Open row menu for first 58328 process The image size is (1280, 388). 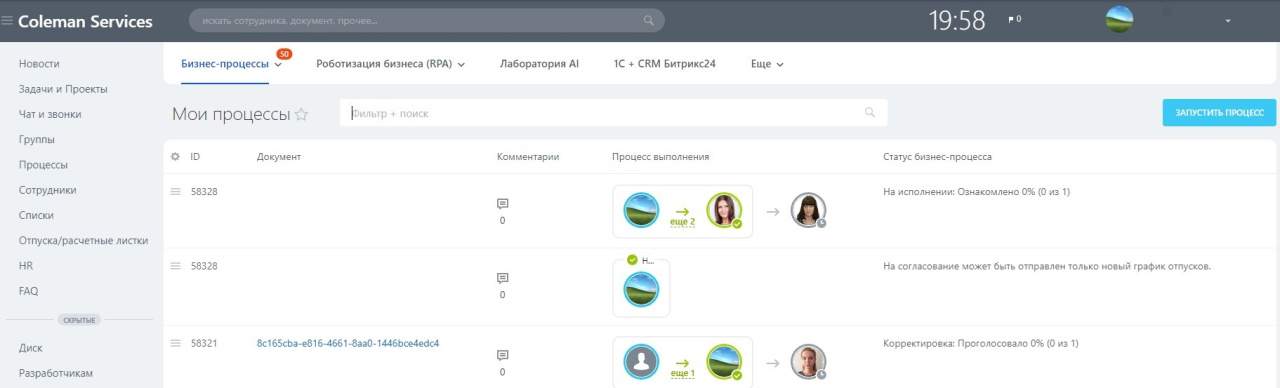[175, 191]
